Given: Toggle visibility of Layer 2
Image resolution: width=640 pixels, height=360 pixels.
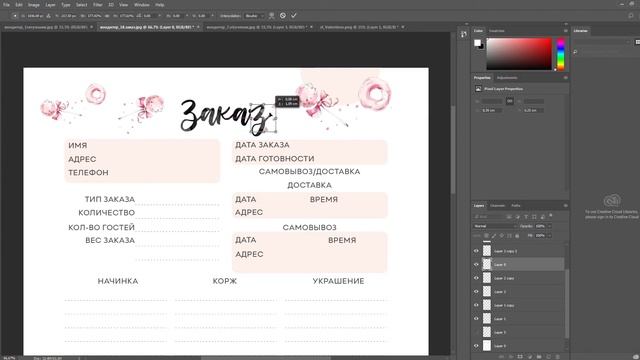Looking at the screenshot, I should click(x=476, y=291).
